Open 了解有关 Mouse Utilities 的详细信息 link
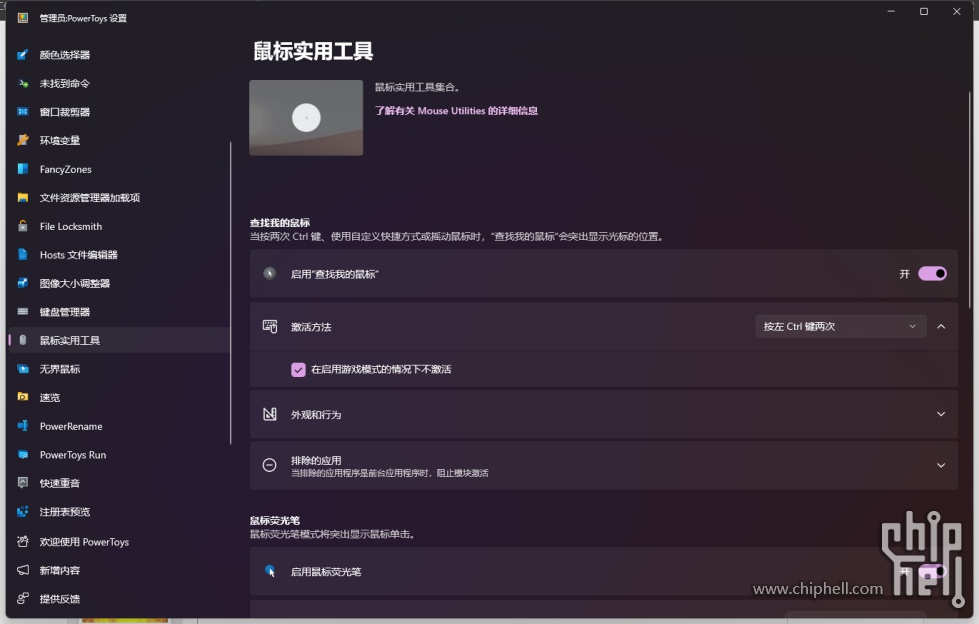This screenshot has width=979, height=624. click(456, 111)
